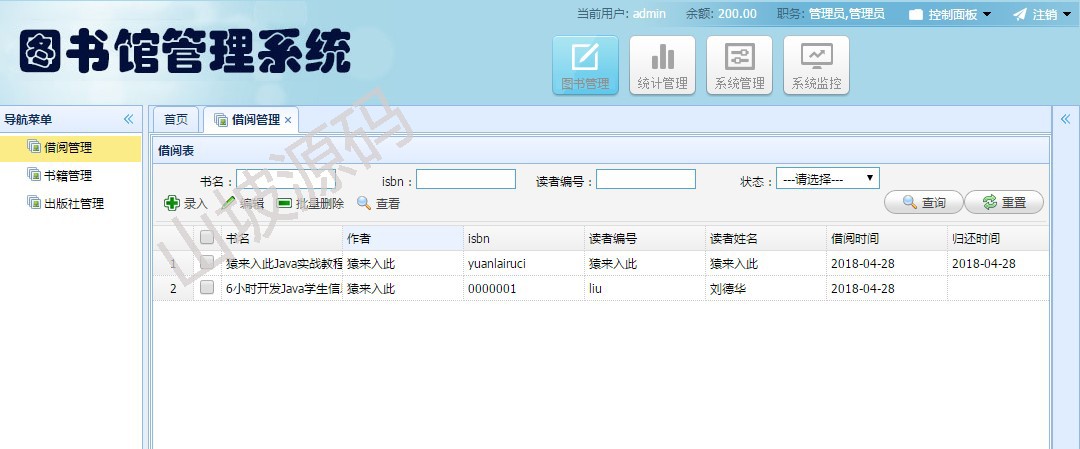Click the 刘德华 reader name cell

tap(767, 289)
